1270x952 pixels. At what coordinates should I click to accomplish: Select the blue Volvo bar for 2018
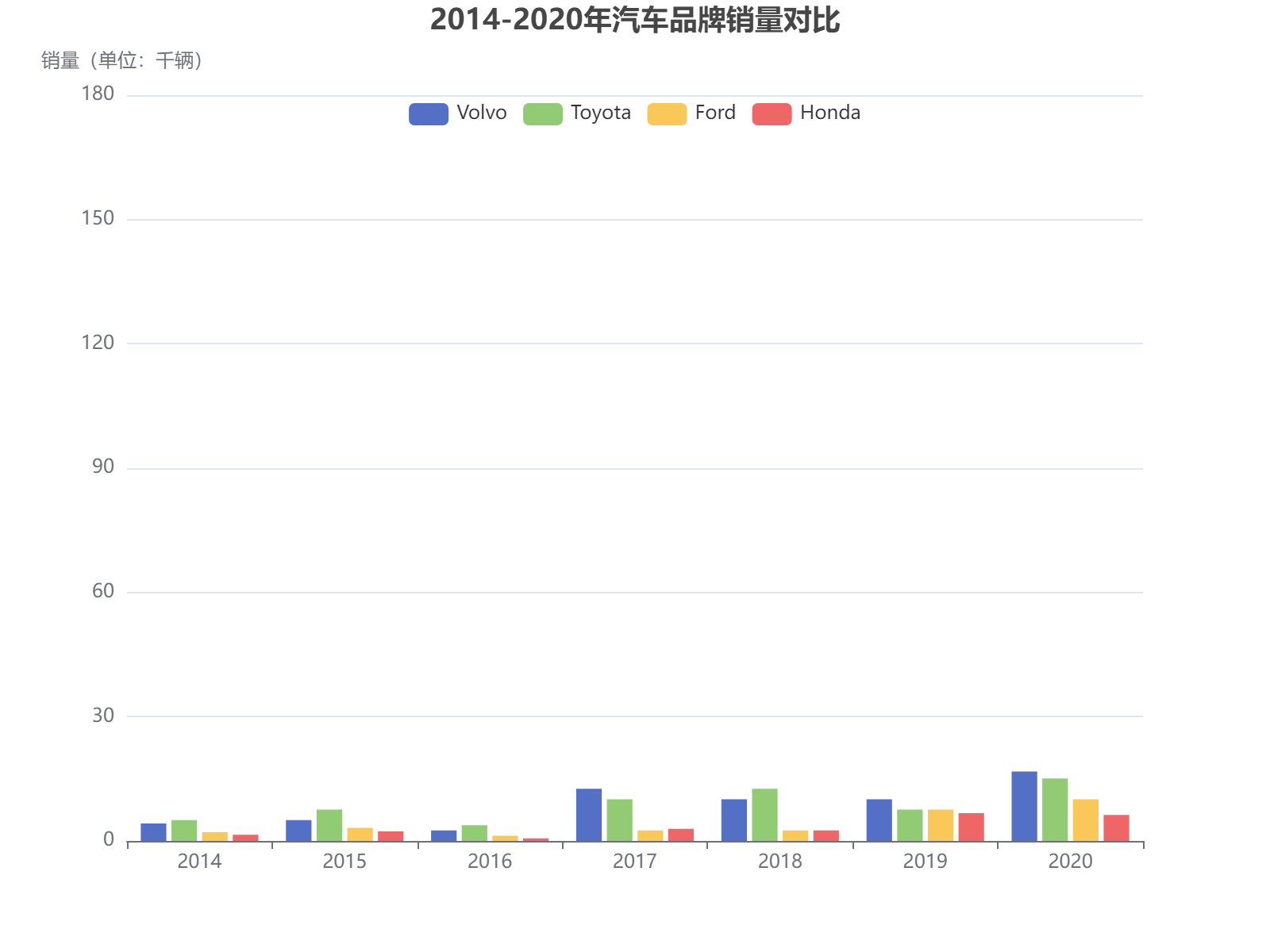tap(734, 820)
